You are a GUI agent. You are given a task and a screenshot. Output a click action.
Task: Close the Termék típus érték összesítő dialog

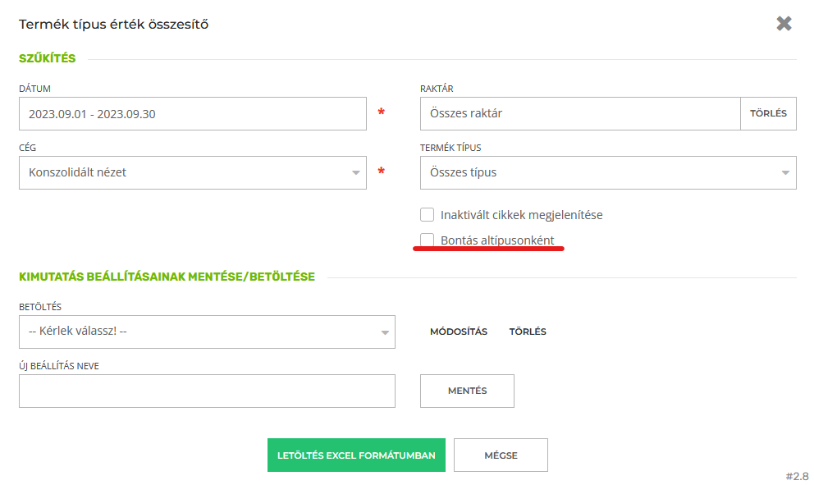point(784,23)
